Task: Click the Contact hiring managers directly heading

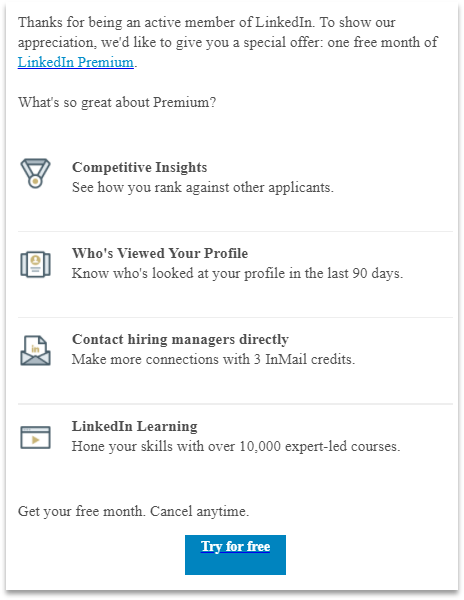Action: point(180,339)
